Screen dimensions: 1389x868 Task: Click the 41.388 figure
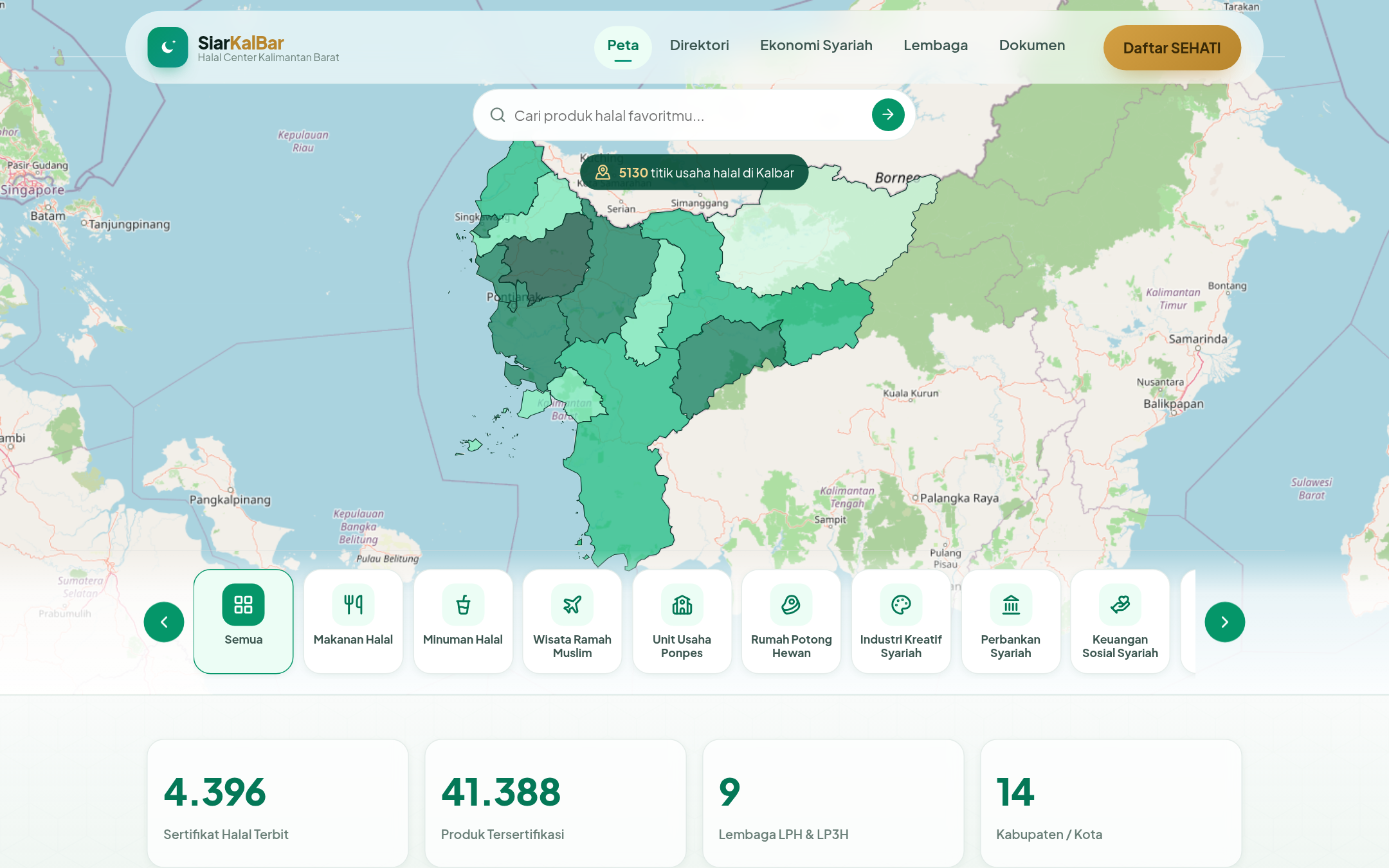[501, 791]
